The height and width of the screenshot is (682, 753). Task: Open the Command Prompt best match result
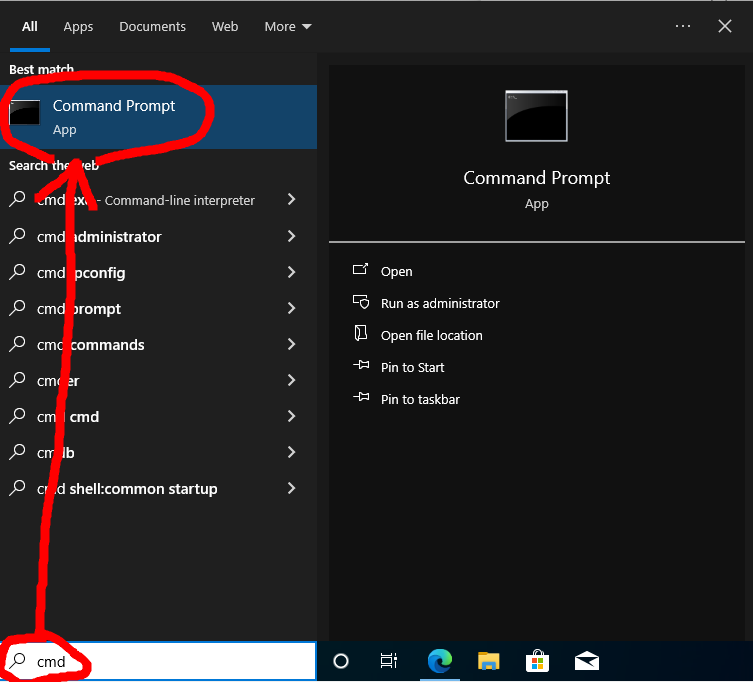click(x=158, y=117)
